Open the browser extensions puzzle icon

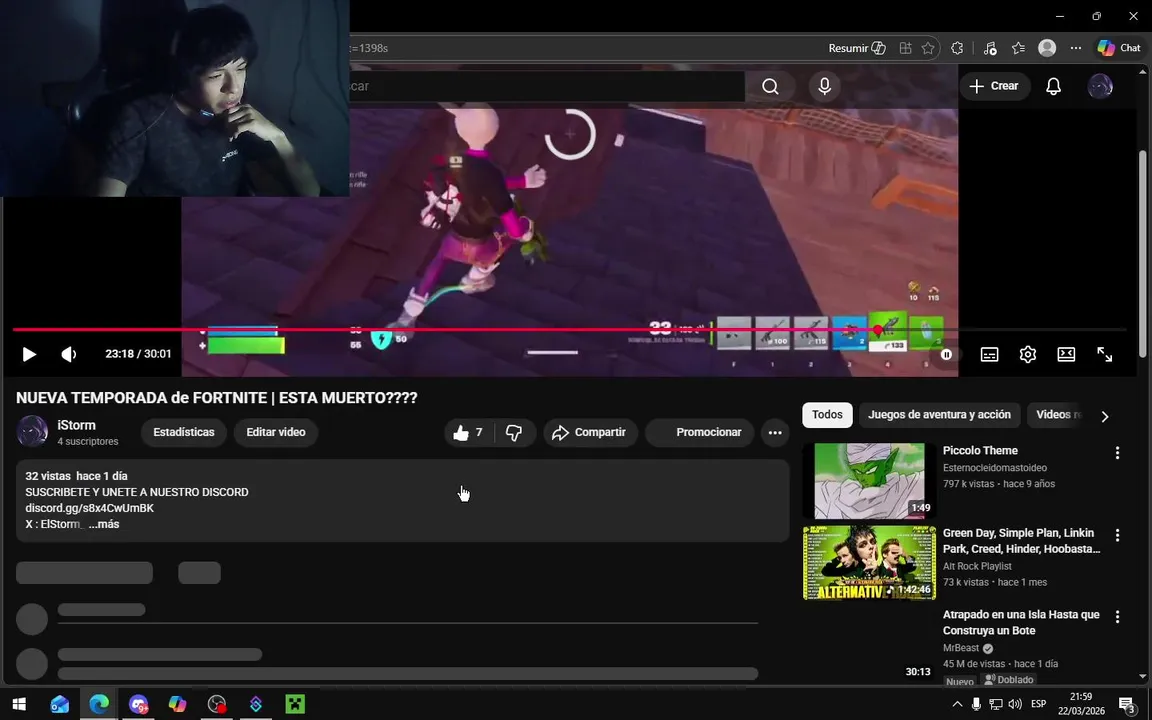(957, 48)
